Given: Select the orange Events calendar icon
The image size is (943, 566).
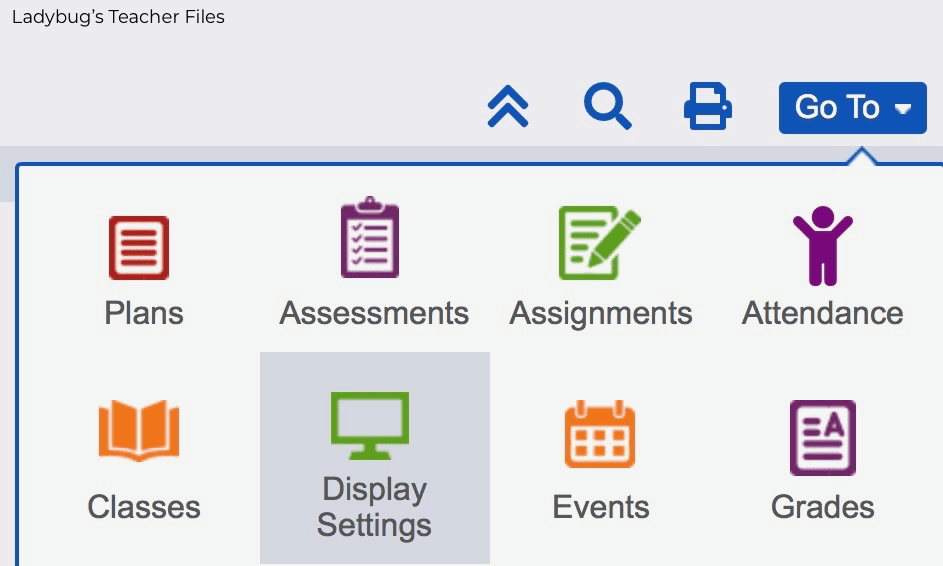Looking at the screenshot, I should tap(600, 434).
